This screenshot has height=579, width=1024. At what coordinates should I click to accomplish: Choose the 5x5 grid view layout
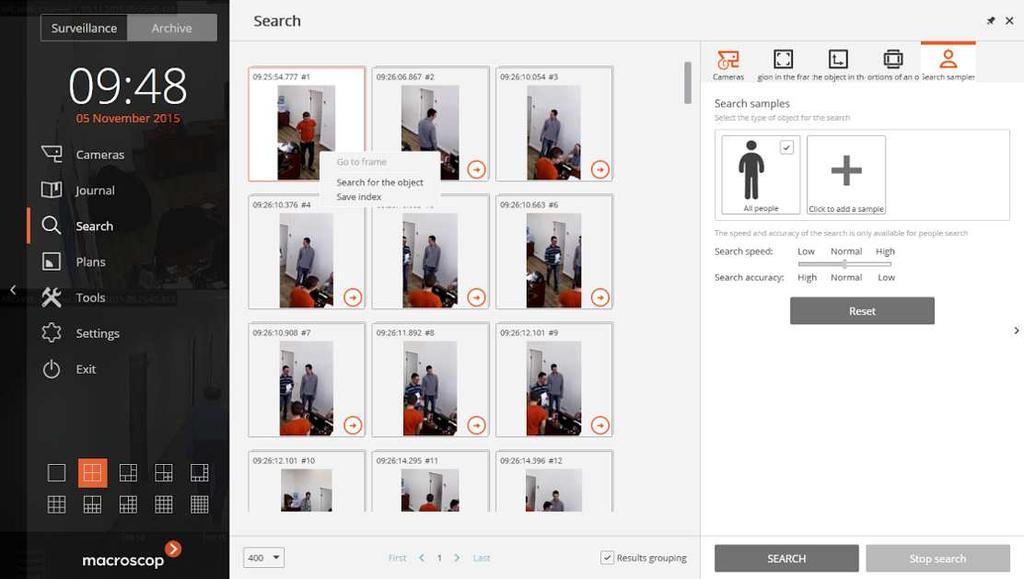point(199,504)
